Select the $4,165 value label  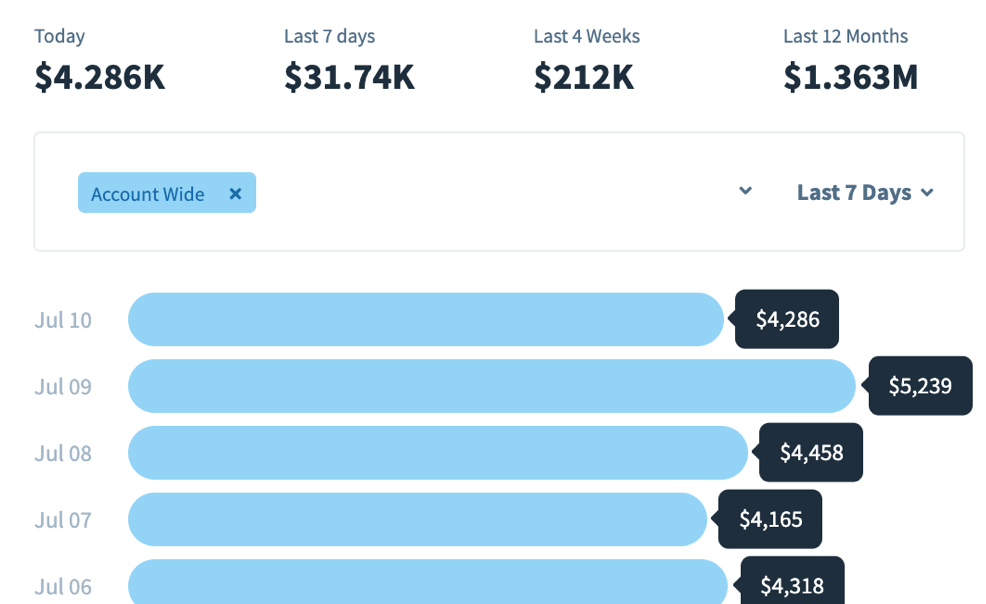click(x=770, y=519)
